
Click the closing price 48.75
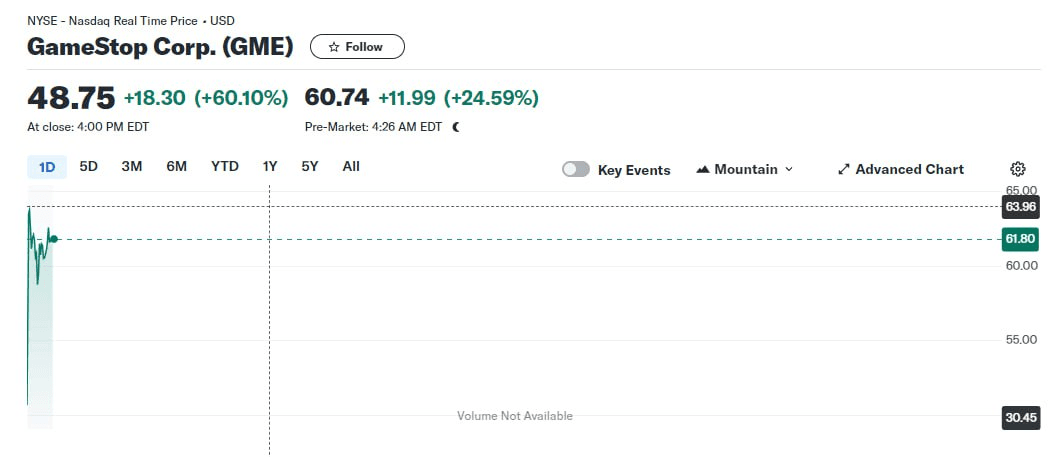tap(71, 98)
